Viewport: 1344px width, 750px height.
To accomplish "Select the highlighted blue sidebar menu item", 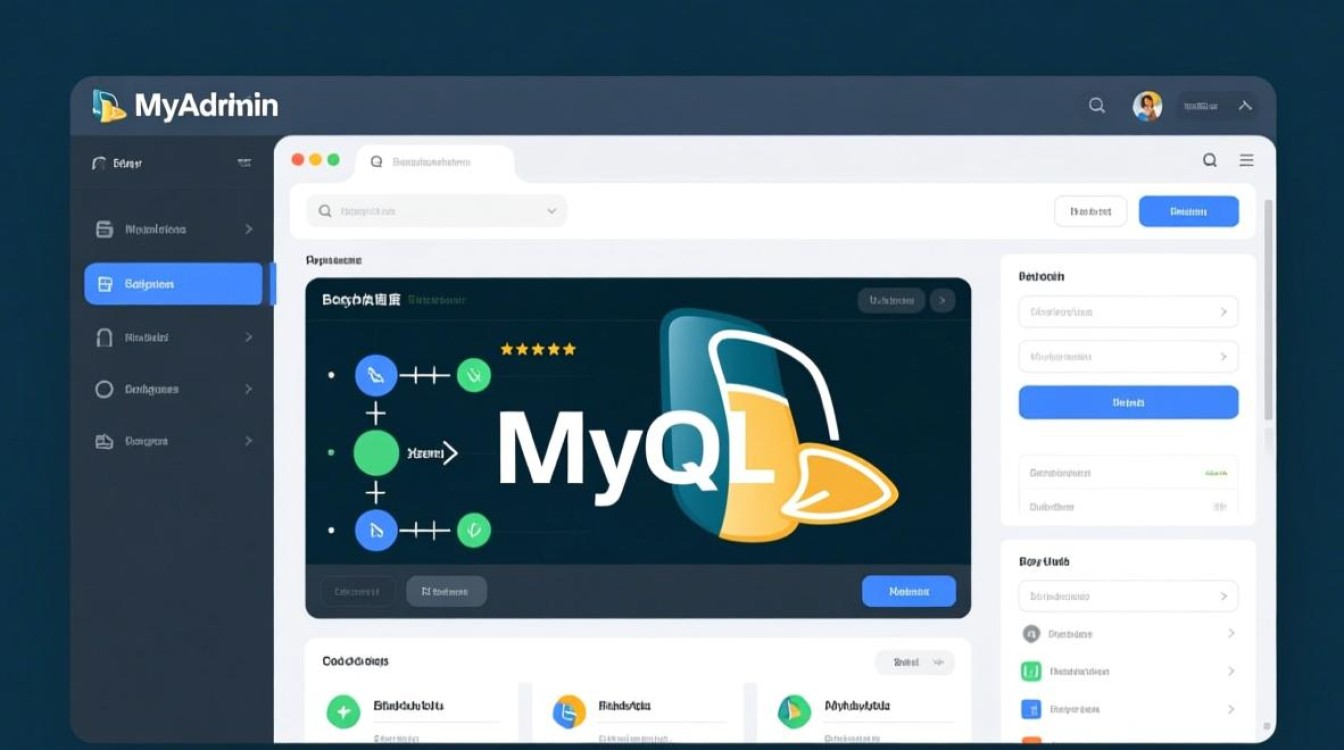I will pyautogui.click(x=173, y=284).
